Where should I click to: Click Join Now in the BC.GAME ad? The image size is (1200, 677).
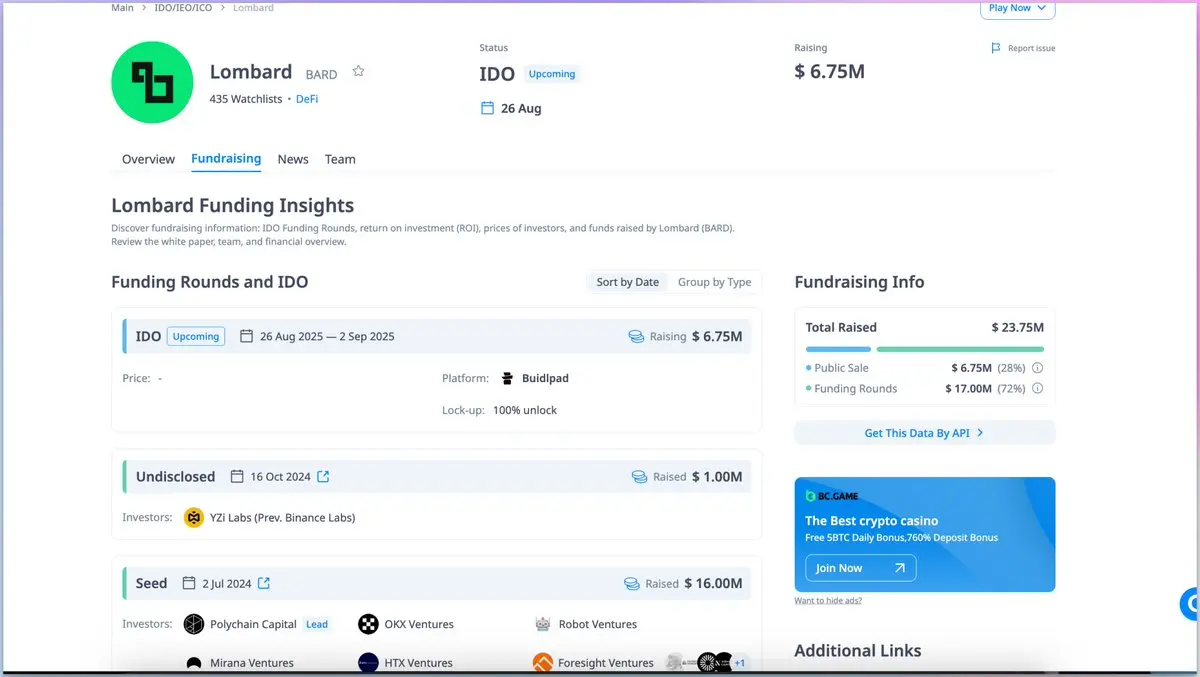pos(861,568)
